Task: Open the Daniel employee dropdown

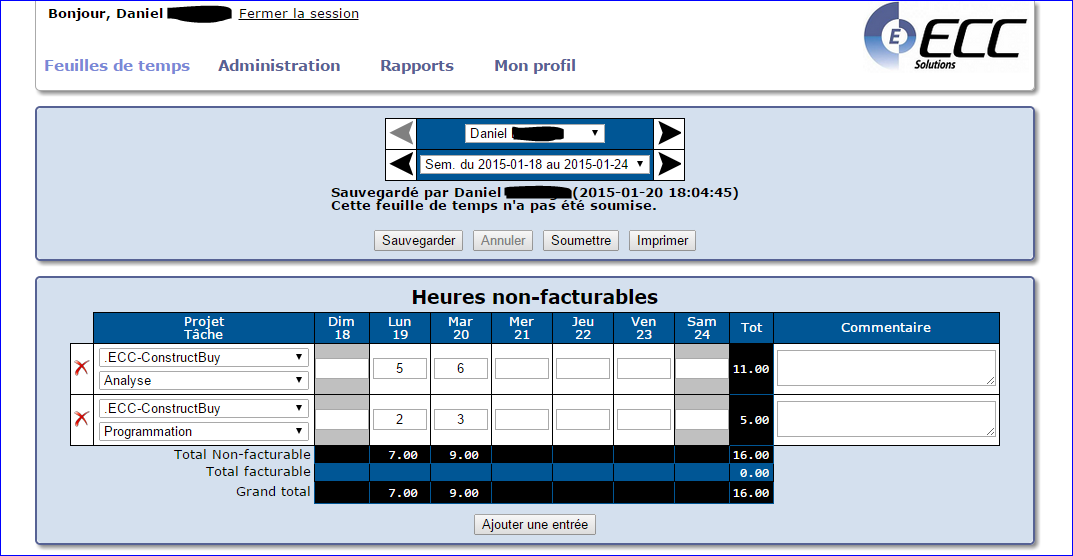Action: [534, 133]
